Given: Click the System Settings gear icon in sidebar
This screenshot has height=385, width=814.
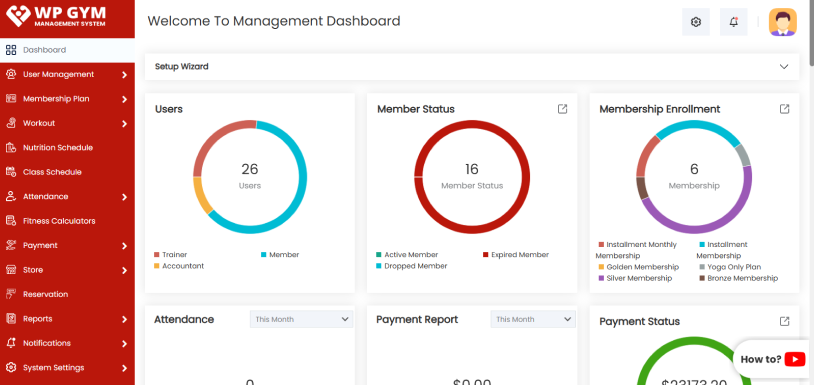Looking at the screenshot, I should (11, 367).
